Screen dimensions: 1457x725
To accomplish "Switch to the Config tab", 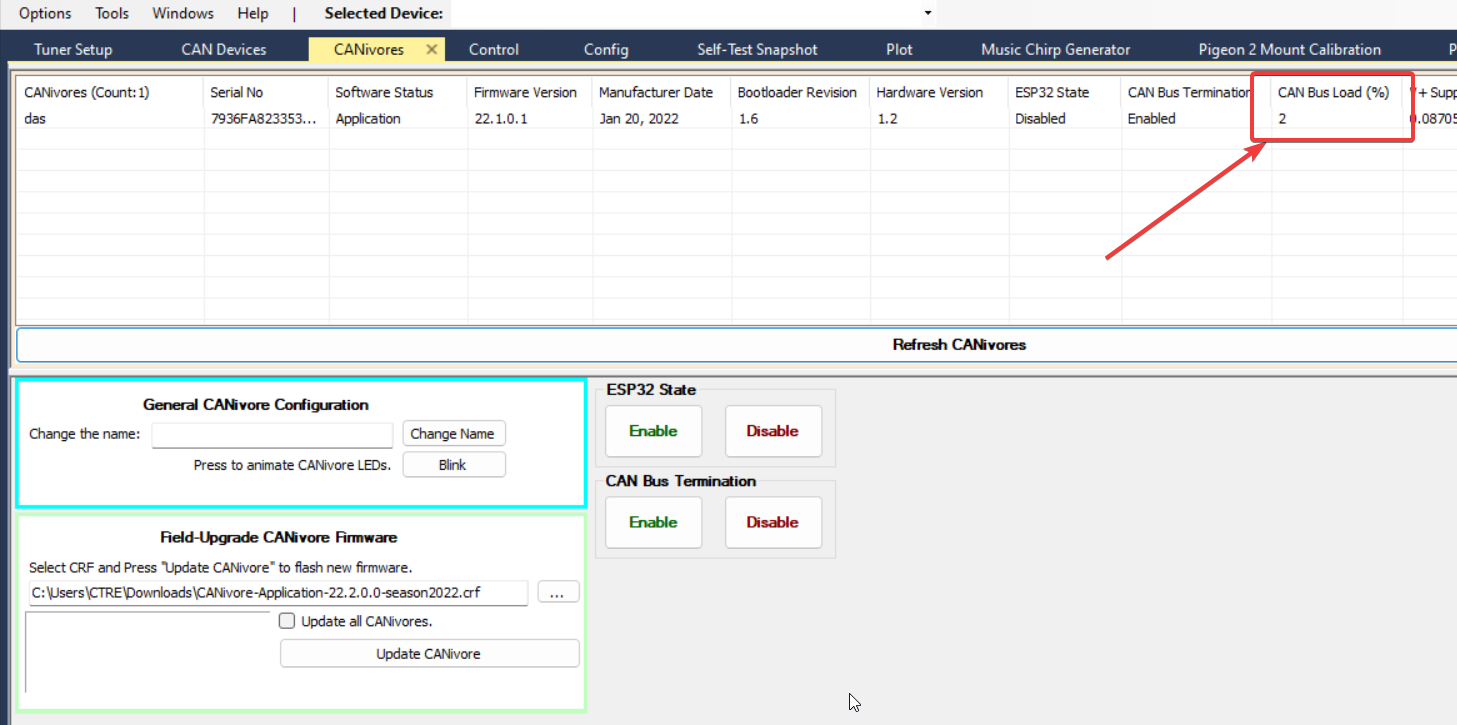I will (x=606, y=49).
